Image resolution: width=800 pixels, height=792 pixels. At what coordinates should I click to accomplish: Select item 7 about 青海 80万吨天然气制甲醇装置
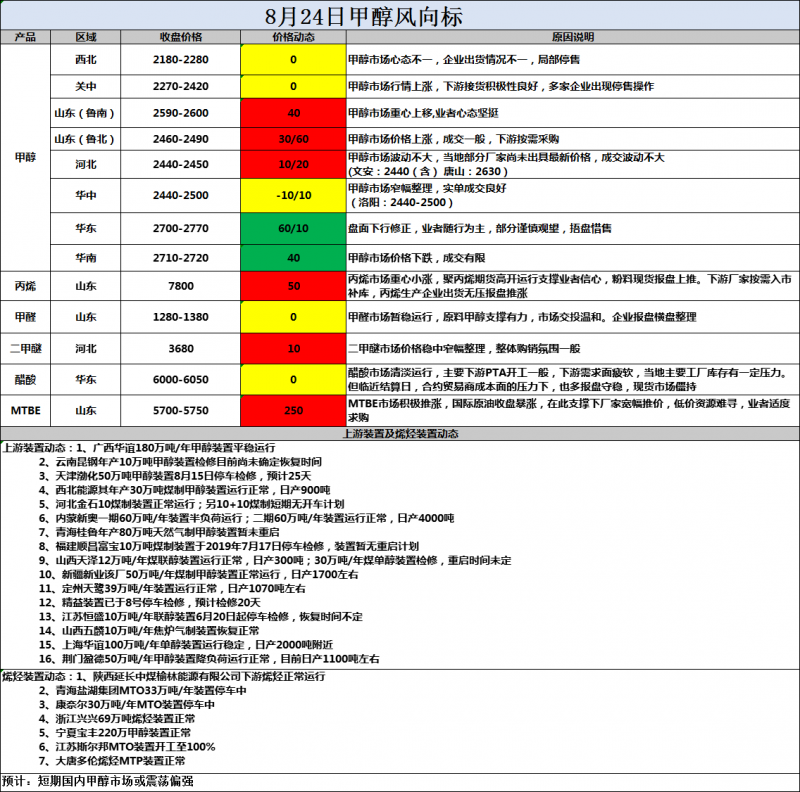coord(159,532)
